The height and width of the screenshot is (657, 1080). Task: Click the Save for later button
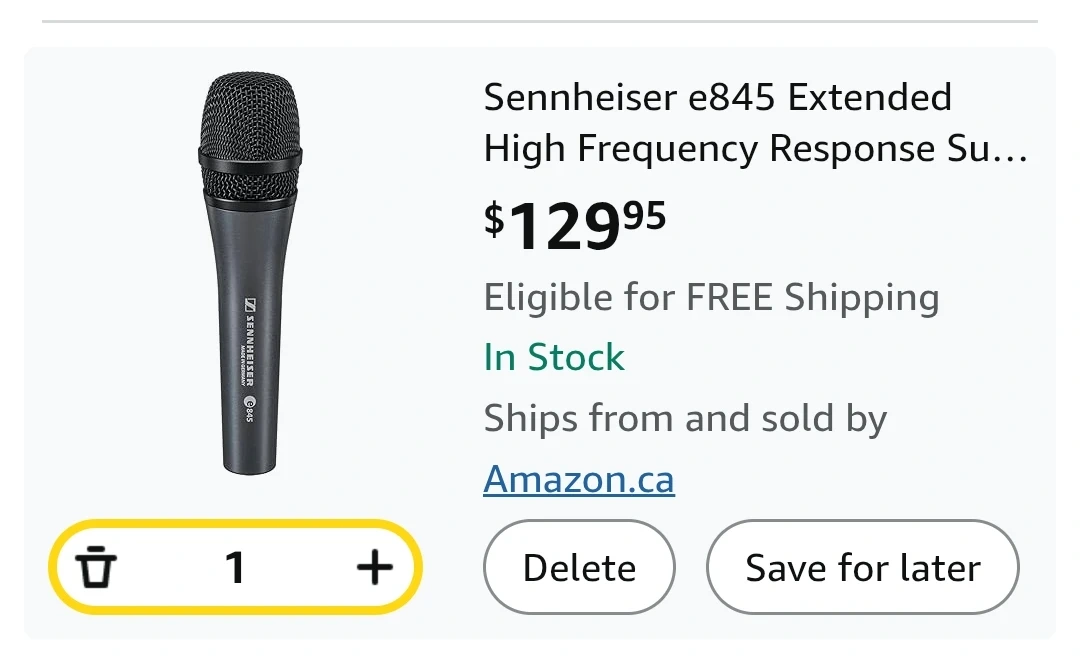[x=862, y=567]
